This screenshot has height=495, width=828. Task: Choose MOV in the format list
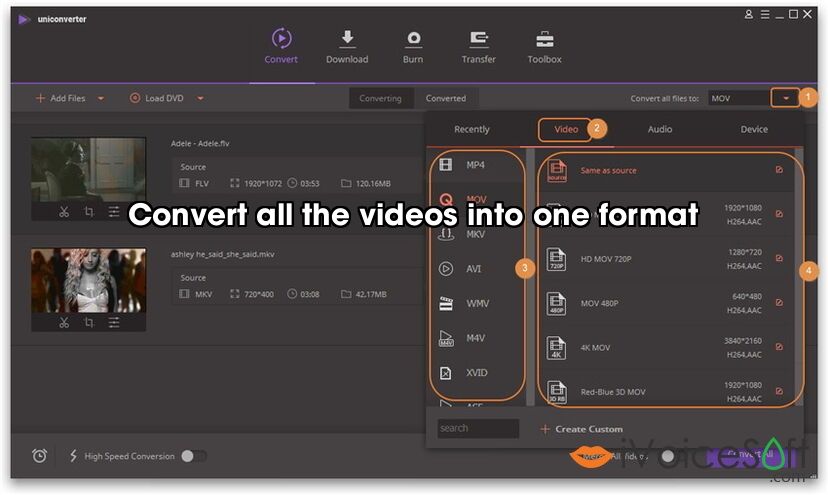tap(476, 199)
